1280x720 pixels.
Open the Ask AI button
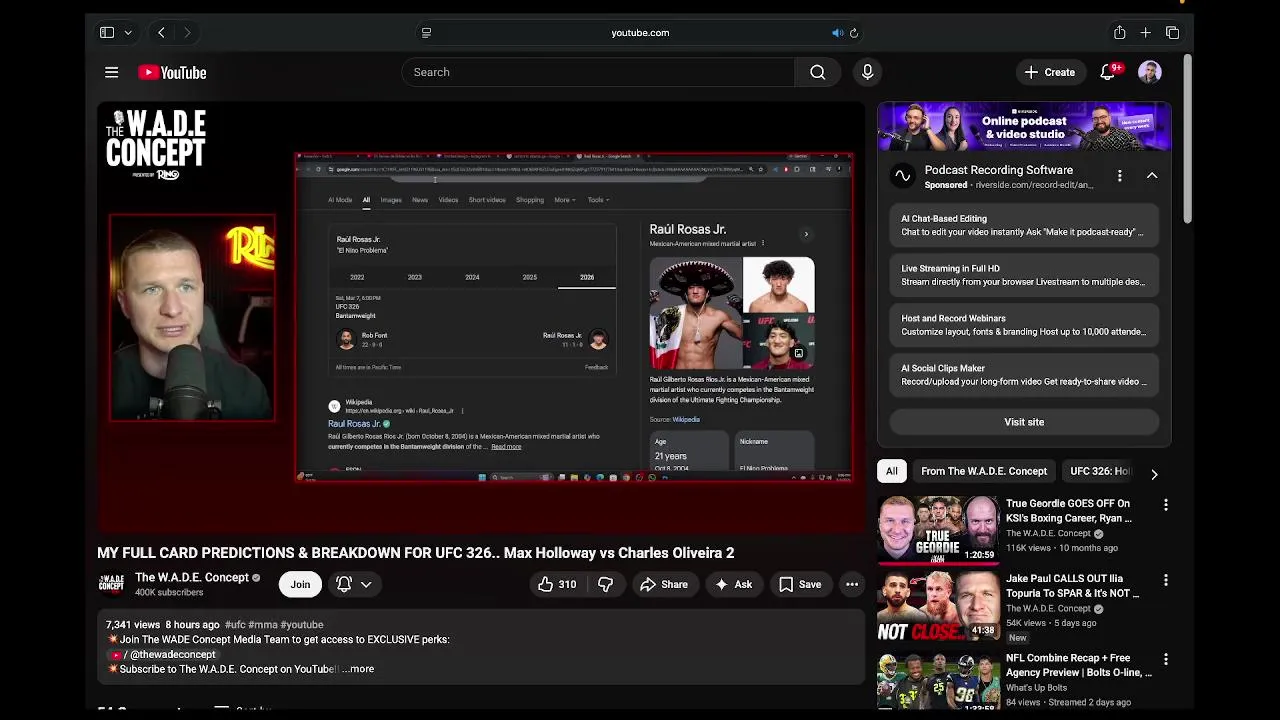[x=733, y=584]
